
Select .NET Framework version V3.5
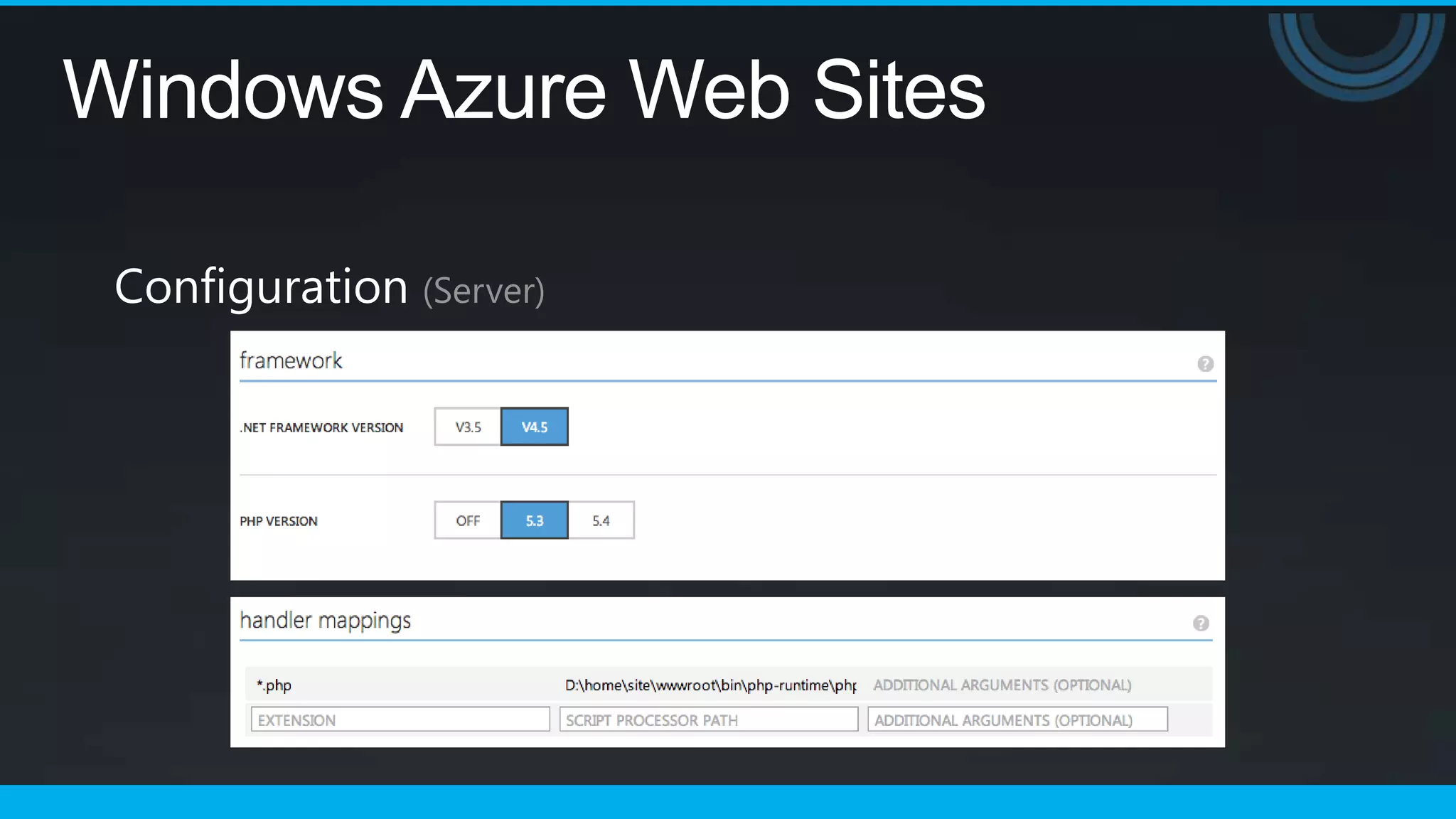468,427
